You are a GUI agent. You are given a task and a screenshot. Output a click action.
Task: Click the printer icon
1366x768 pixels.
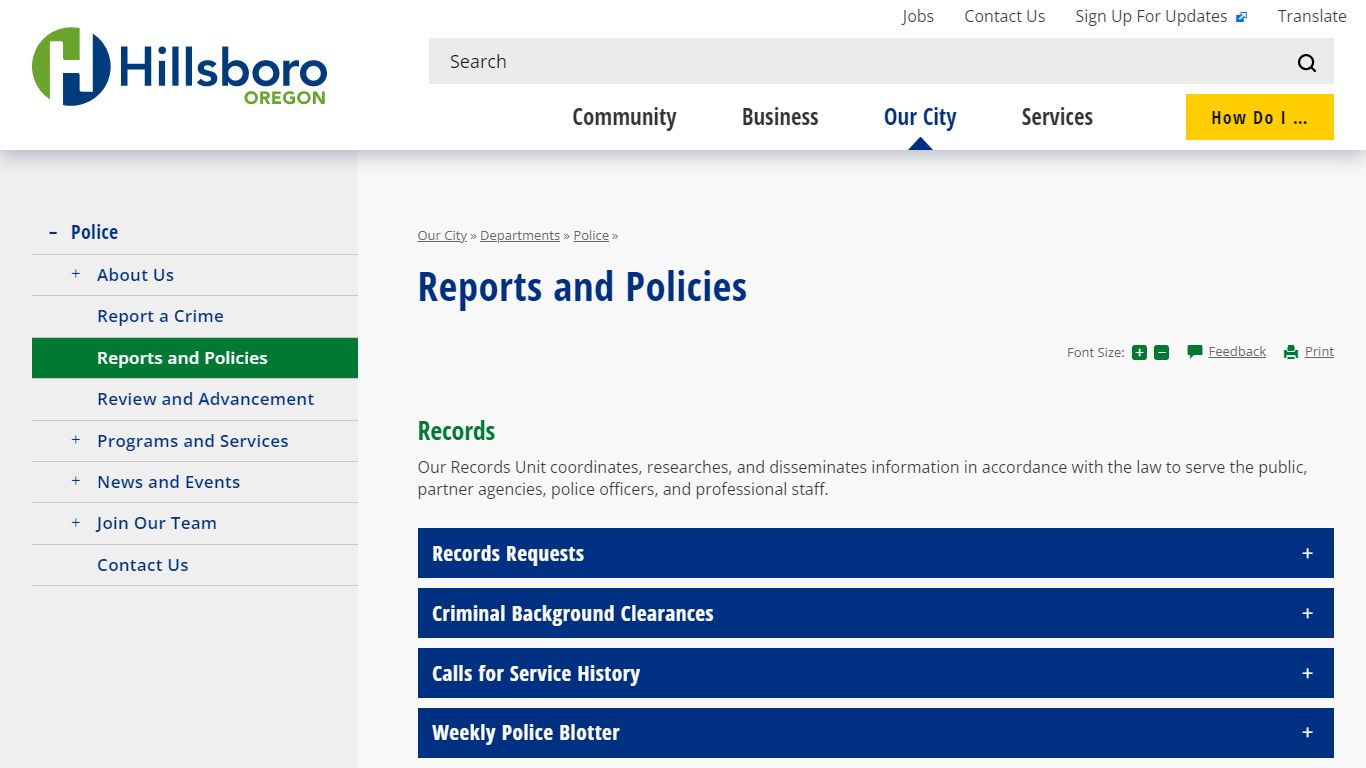[x=1291, y=352]
